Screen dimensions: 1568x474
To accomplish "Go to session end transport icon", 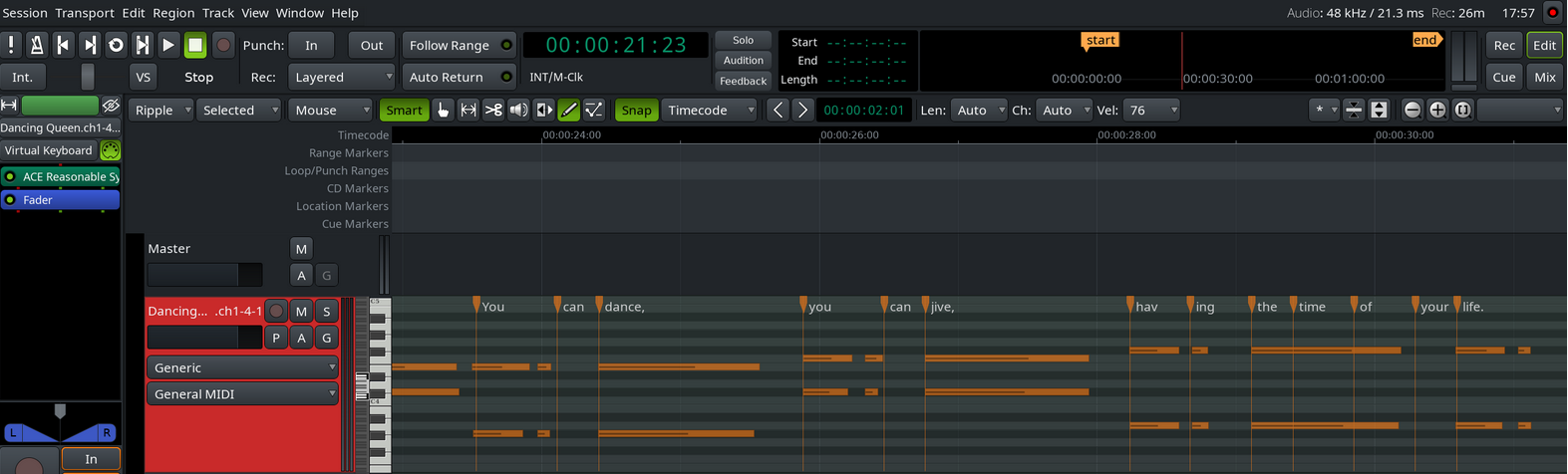I will pos(90,45).
